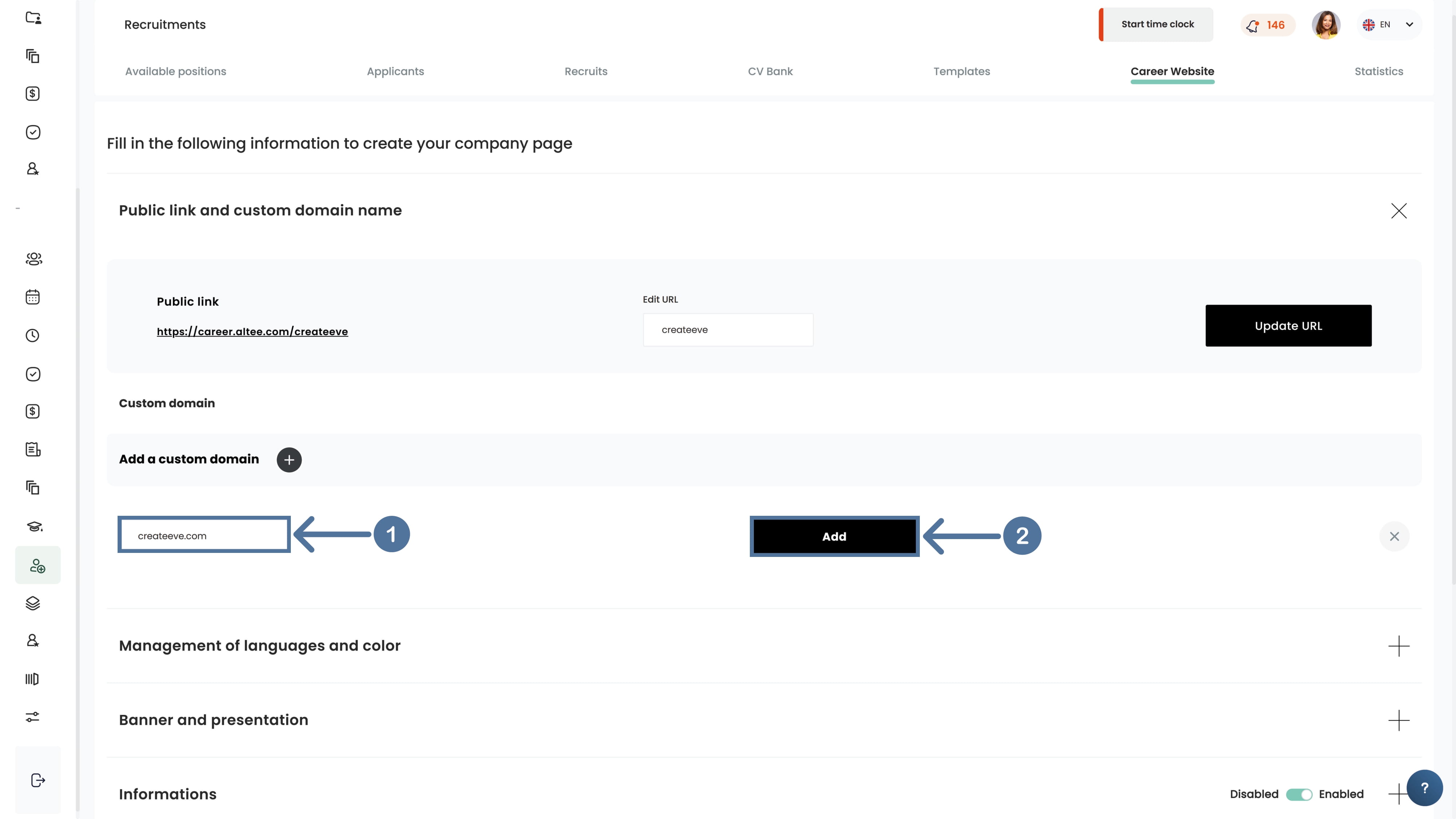Click the plus icon beside Add a custom domain
The image size is (1456, 819).
point(289,460)
